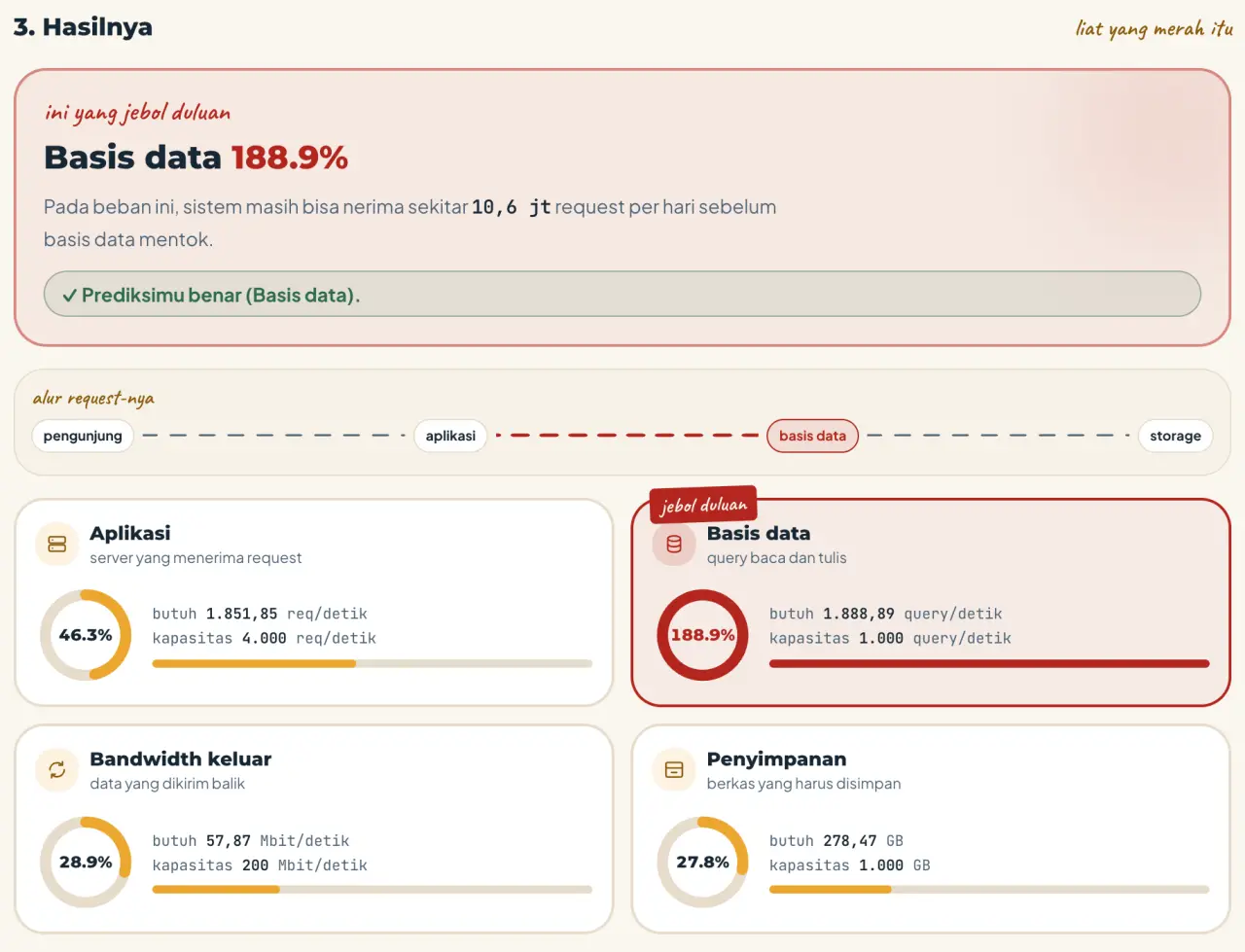Viewport: 1245px width, 952px height.
Task: Click 'kapasitas 1.000 GB' text
Action: pos(850,864)
